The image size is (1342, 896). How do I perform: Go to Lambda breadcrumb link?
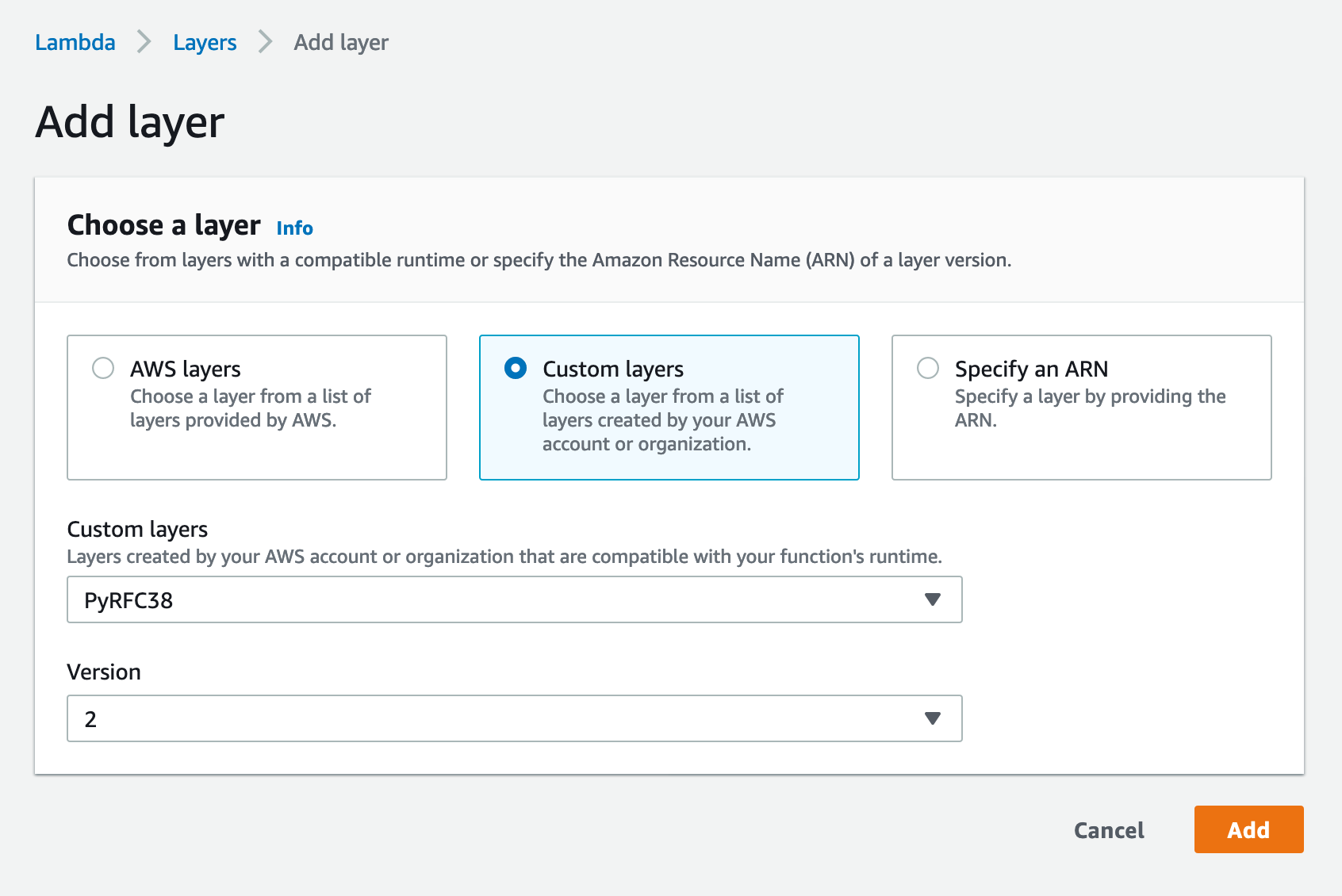pyautogui.click(x=75, y=42)
